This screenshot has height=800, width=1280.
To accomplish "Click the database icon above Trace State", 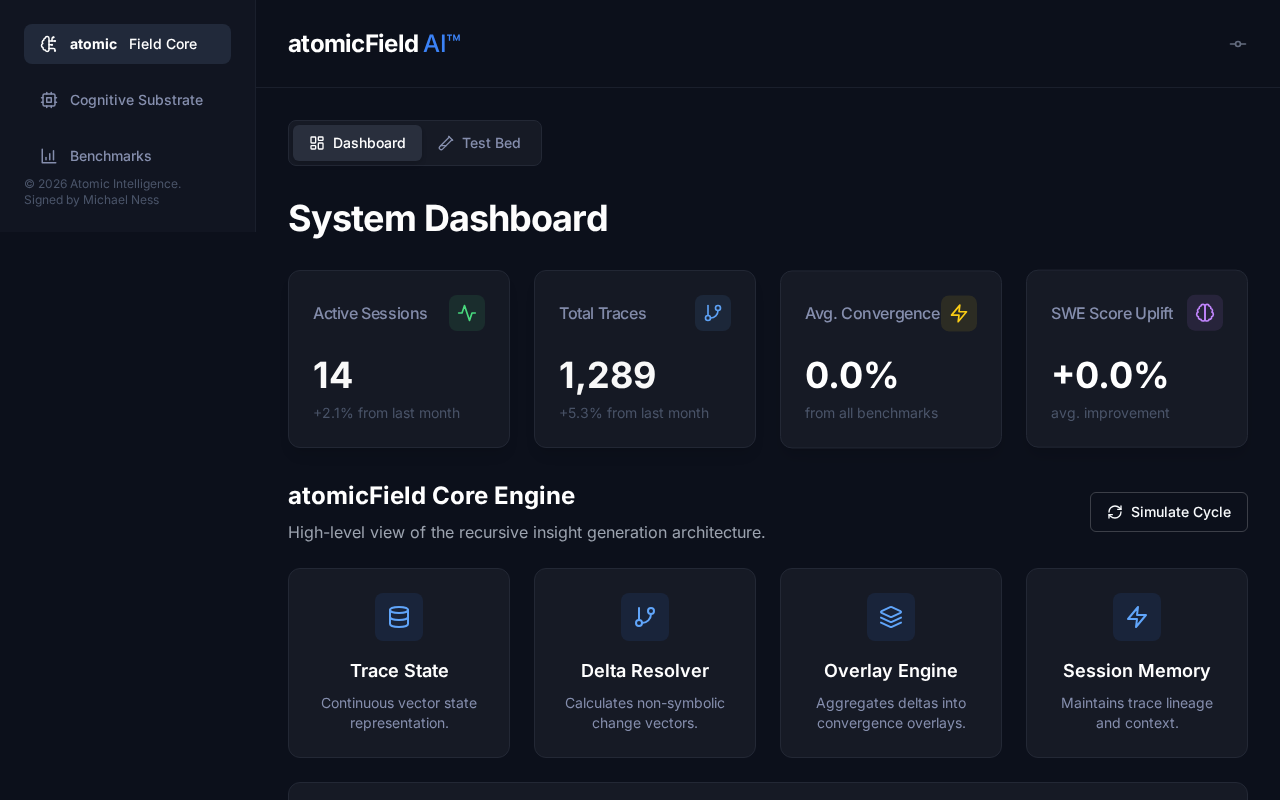I will pyautogui.click(x=399, y=617).
